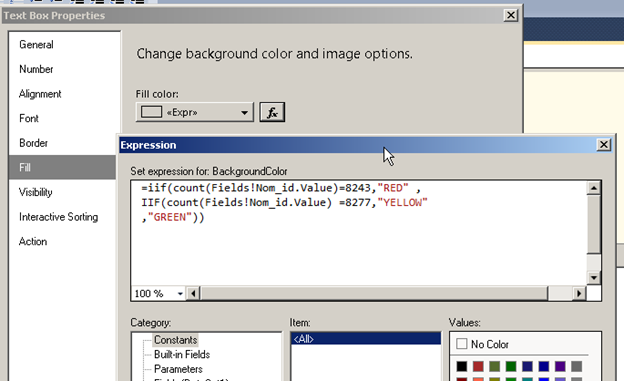This screenshot has height=381, width=624.
Task: Open the Fill color dropdown
Action: (195, 112)
